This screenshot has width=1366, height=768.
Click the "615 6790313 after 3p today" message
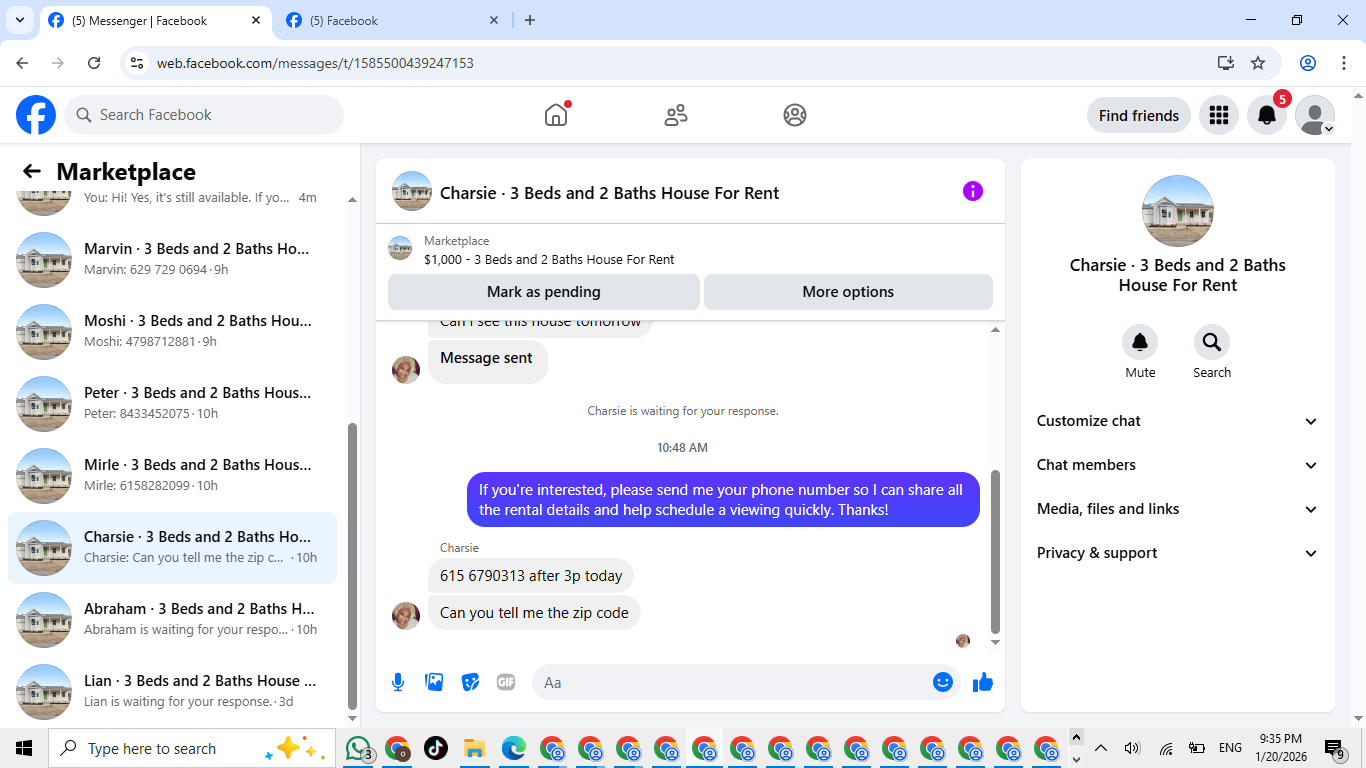tap(531, 576)
